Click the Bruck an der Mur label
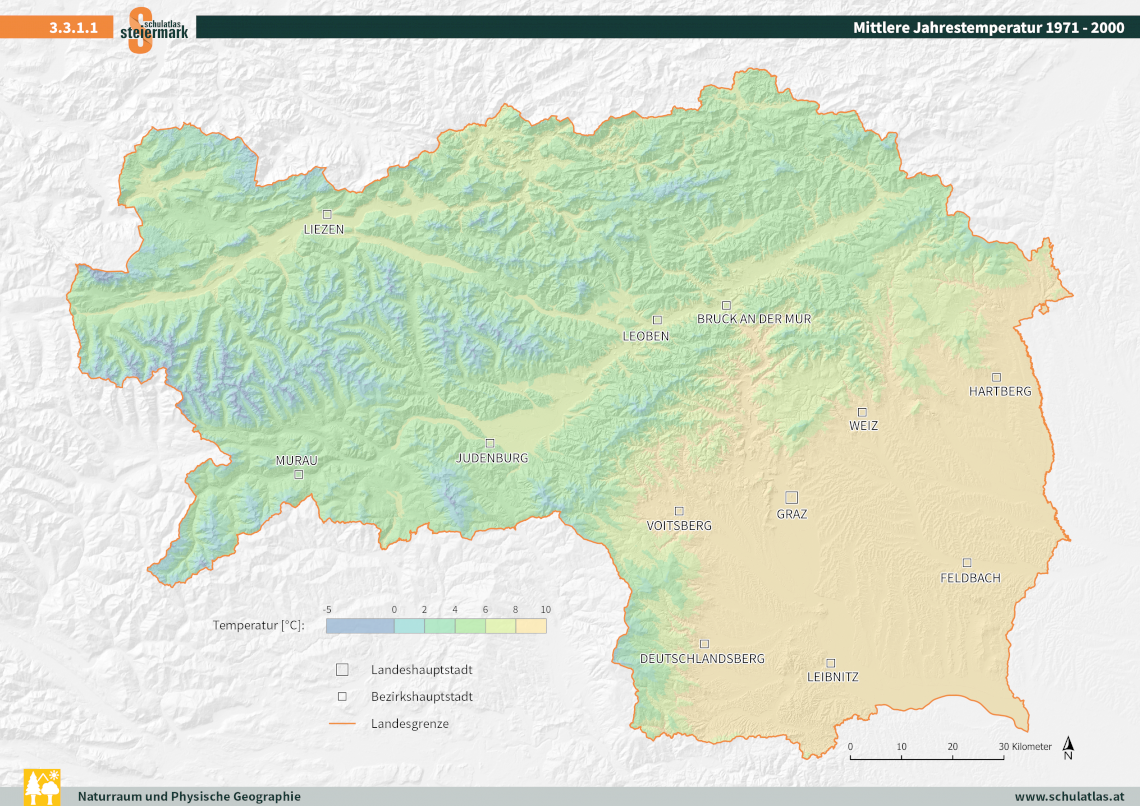 point(754,319)
